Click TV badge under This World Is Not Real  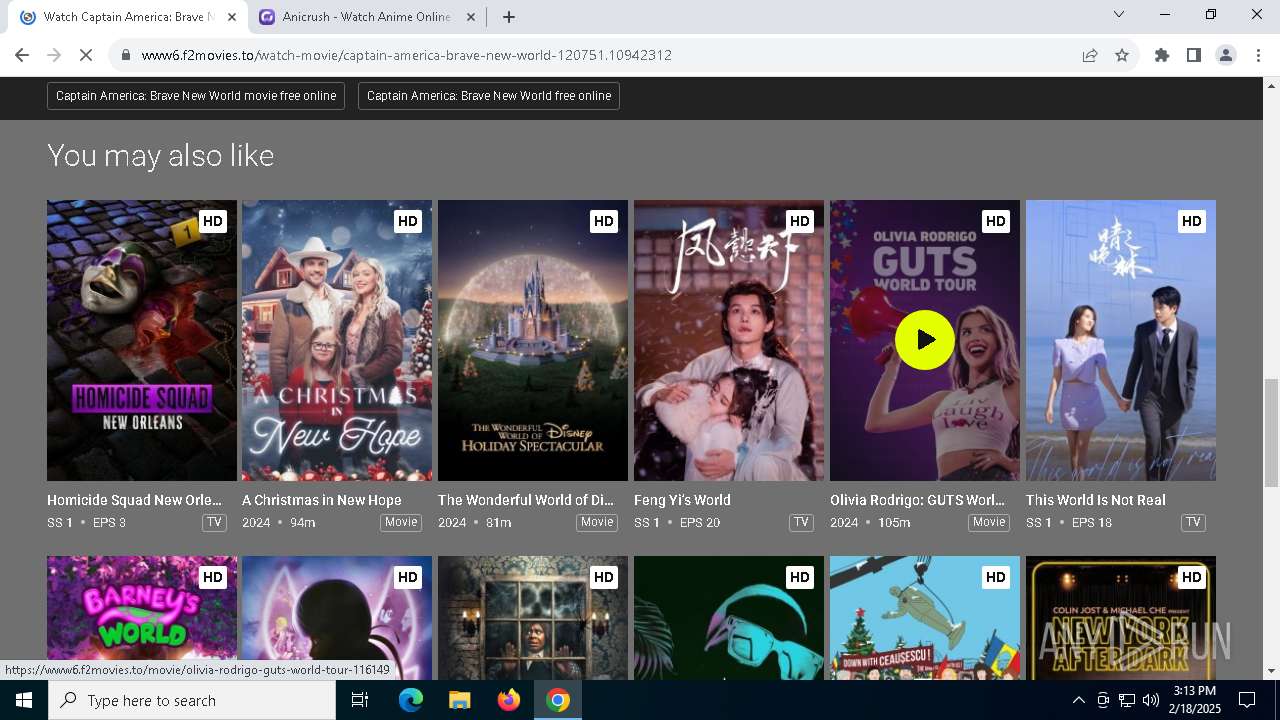pos(1193,522)
